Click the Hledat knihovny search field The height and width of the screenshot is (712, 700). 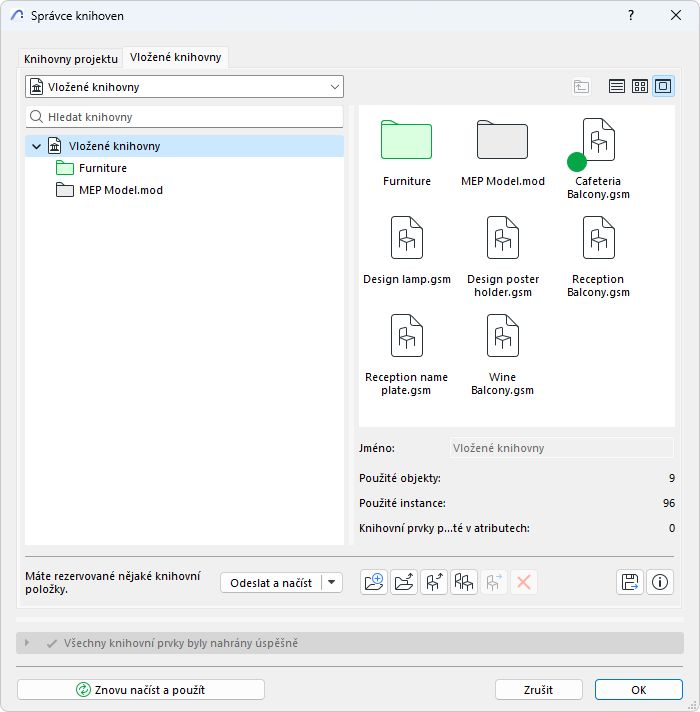[184, 117]
